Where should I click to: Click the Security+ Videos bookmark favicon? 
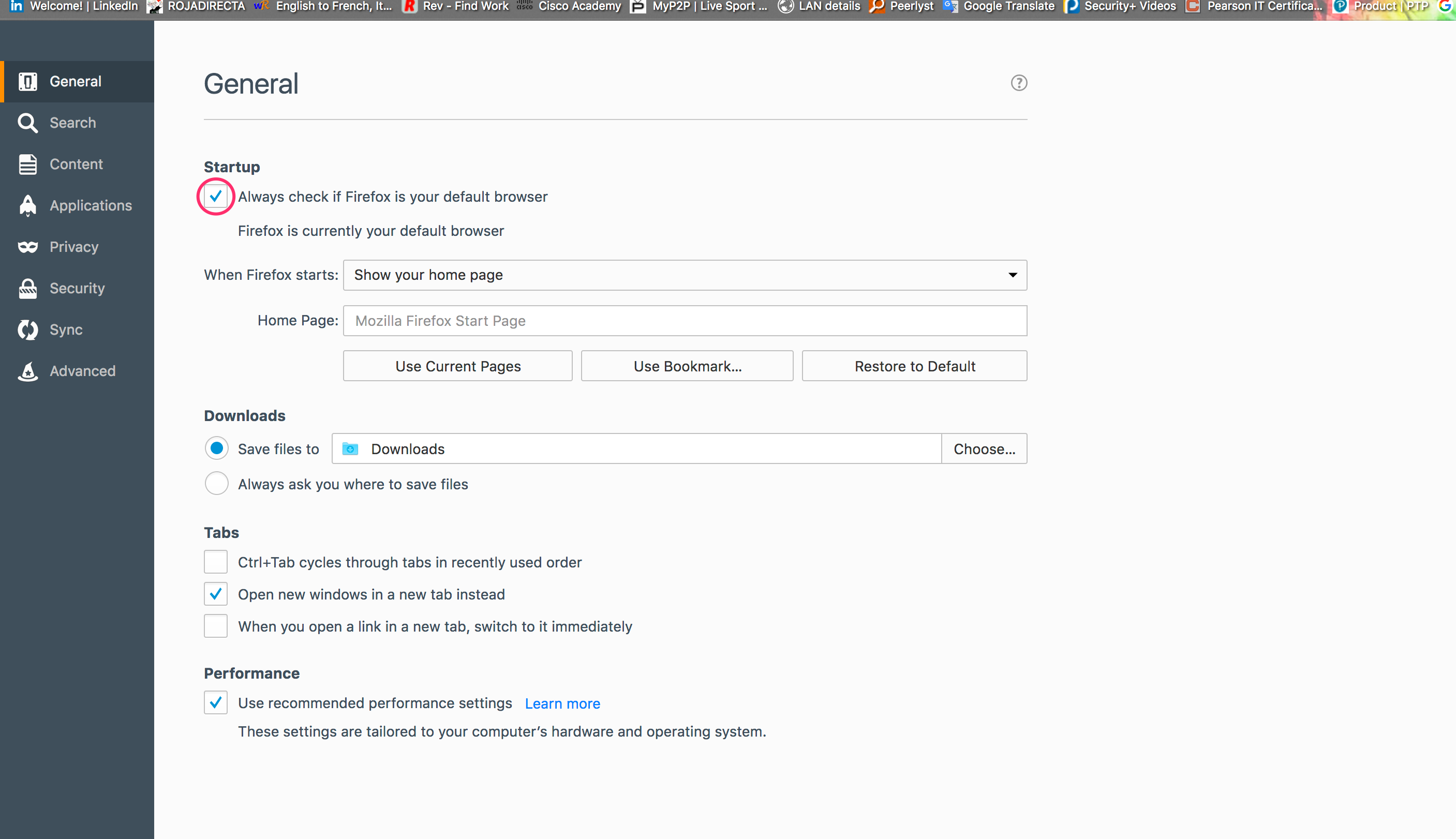point(1072,6)
